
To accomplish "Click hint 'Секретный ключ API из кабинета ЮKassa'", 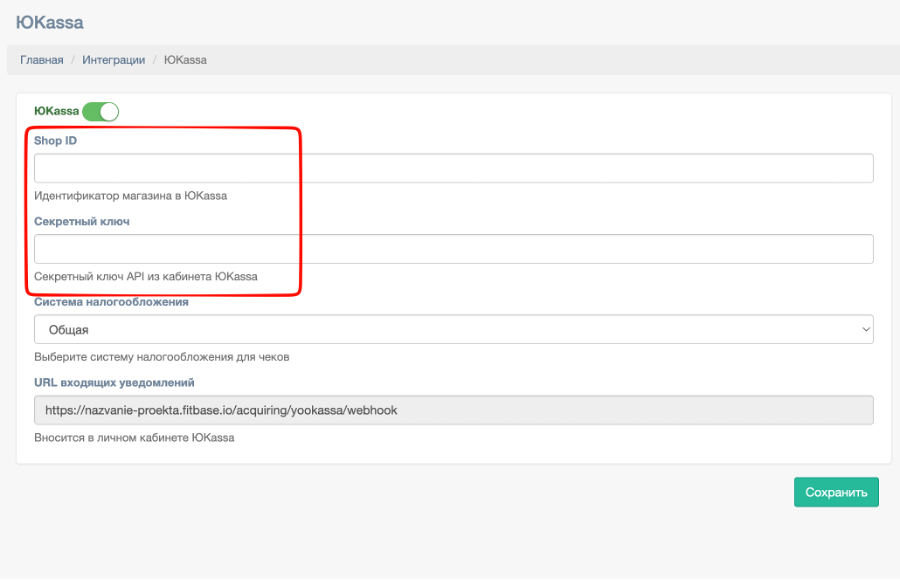I will (x=146, y=276).
